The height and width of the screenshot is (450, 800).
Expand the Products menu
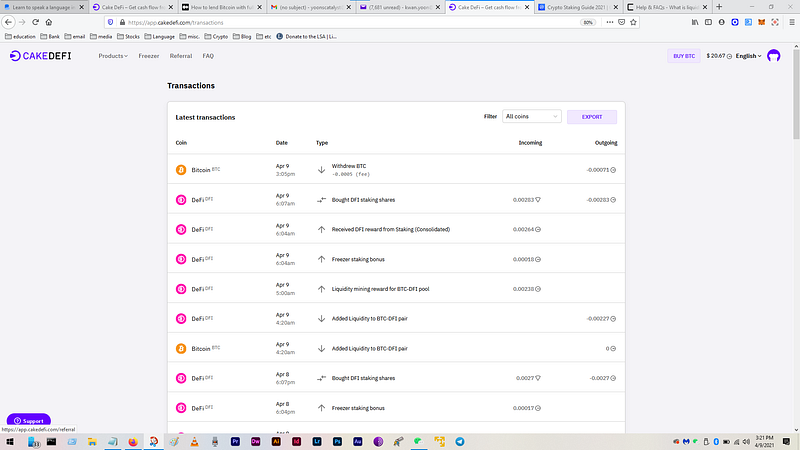pyautogui.click(x=113, y=56)
